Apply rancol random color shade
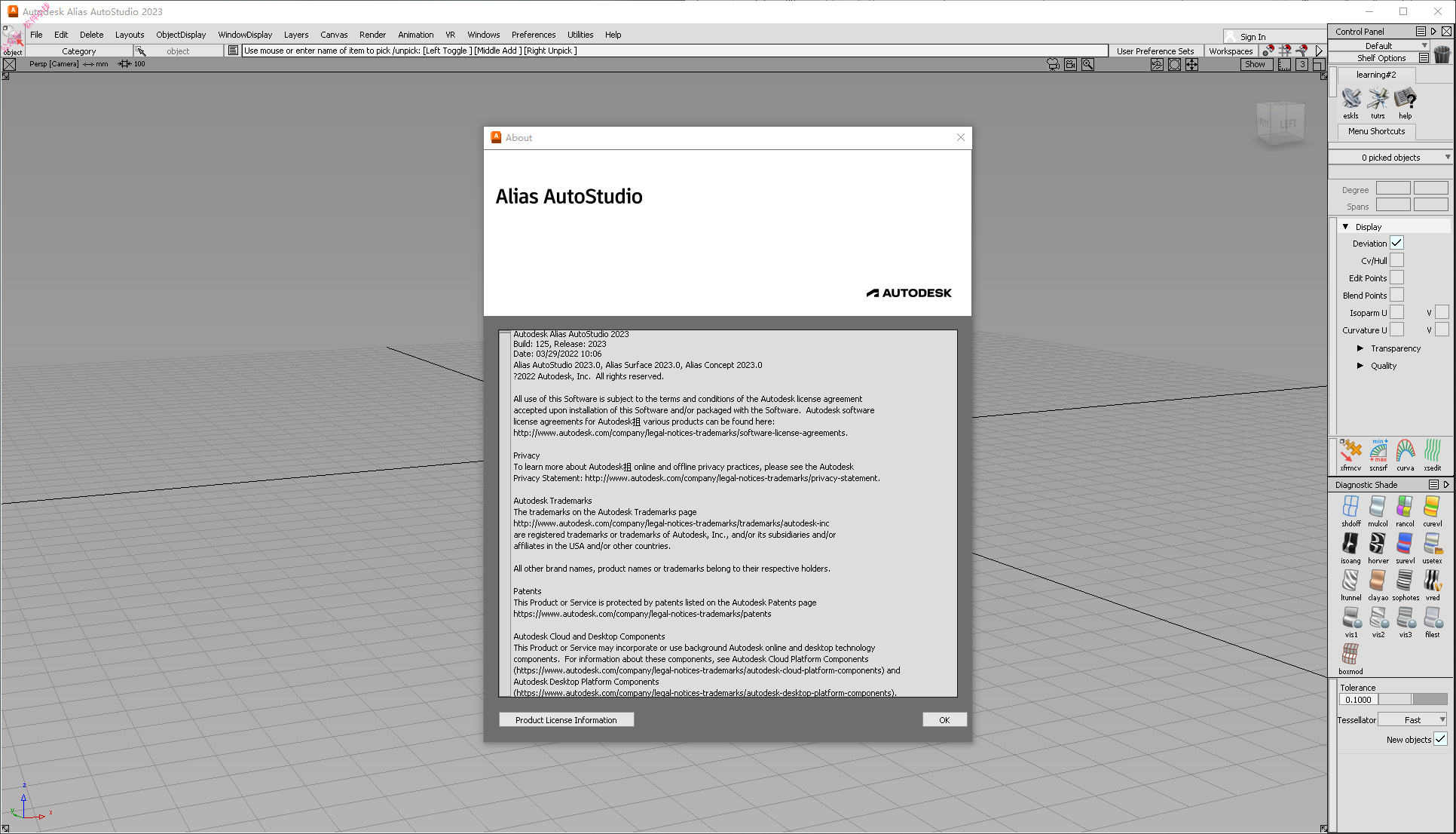 (1406, 511)
